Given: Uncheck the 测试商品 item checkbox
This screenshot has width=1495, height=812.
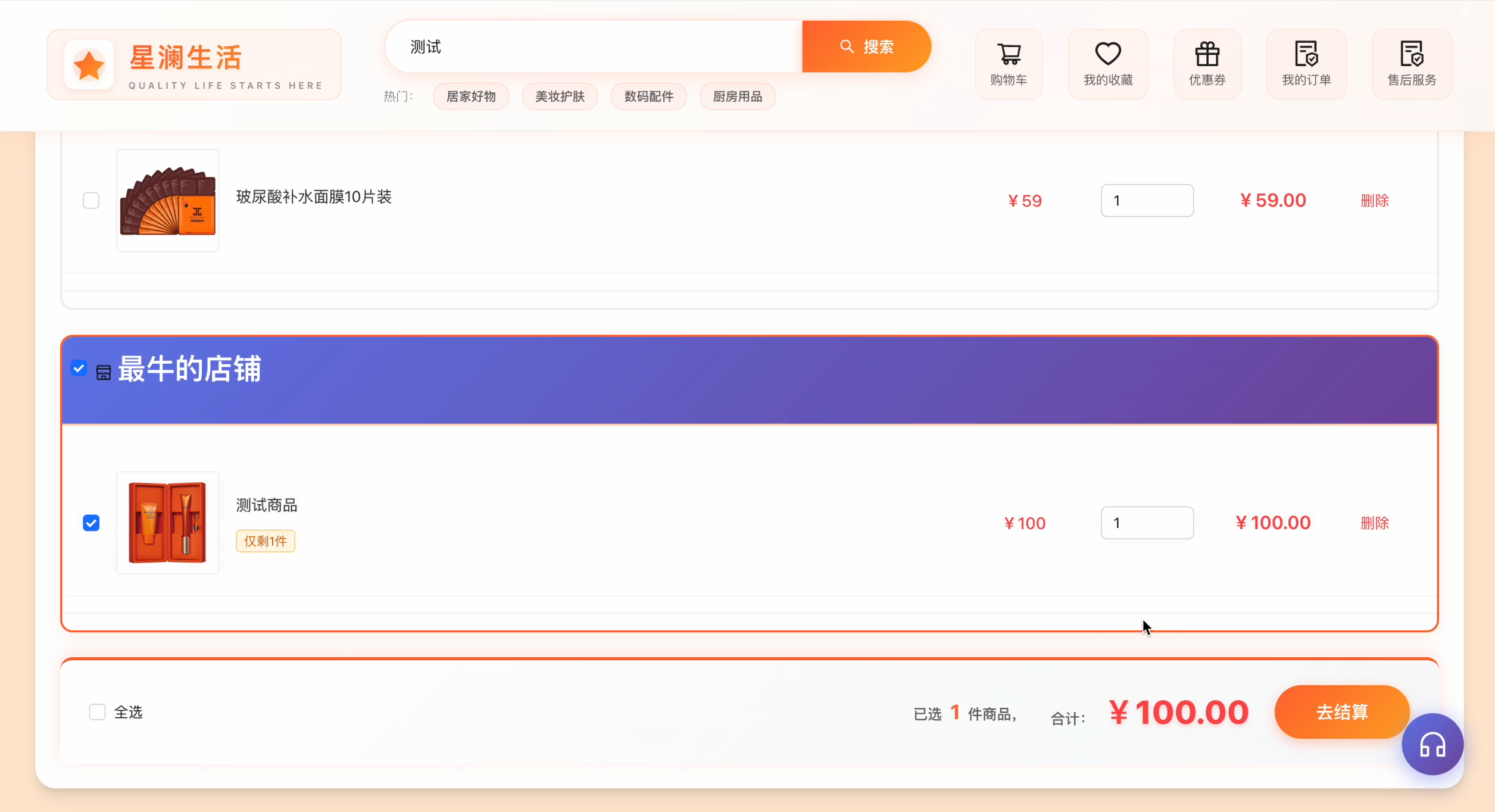Looking at the screenshot, I should tap(91, 523).
